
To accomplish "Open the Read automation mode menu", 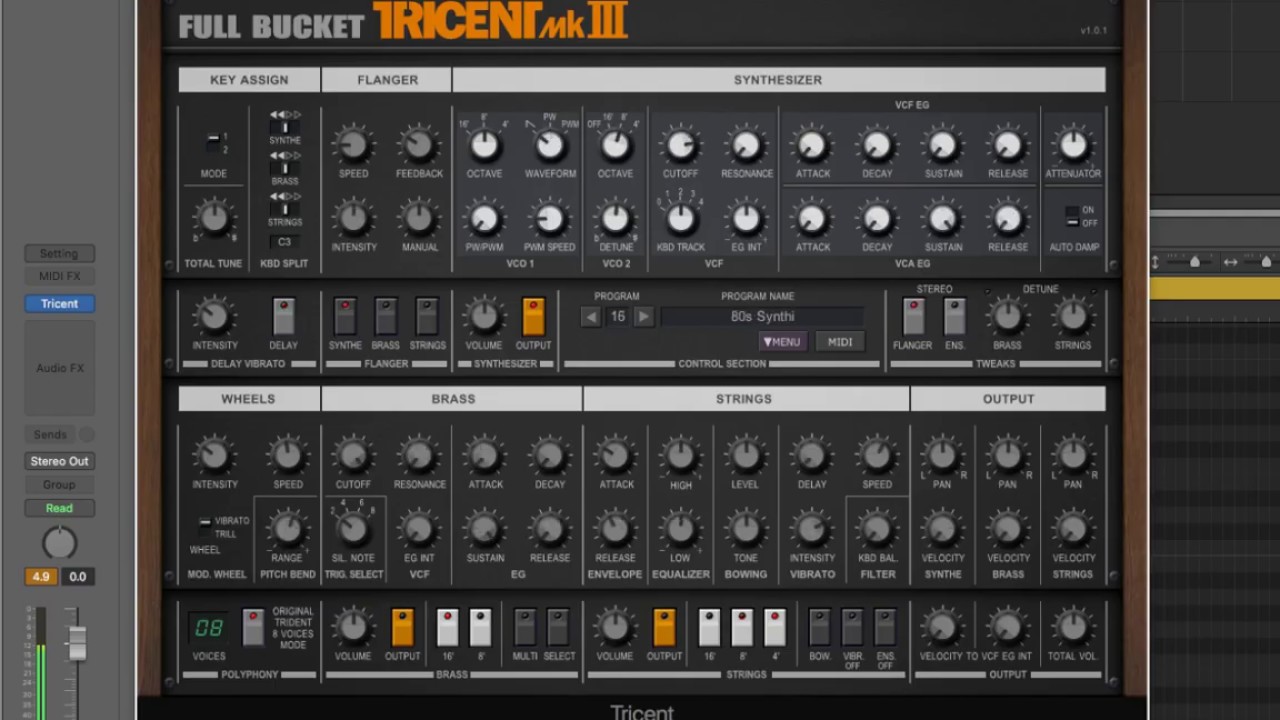I will pos(60,508).
